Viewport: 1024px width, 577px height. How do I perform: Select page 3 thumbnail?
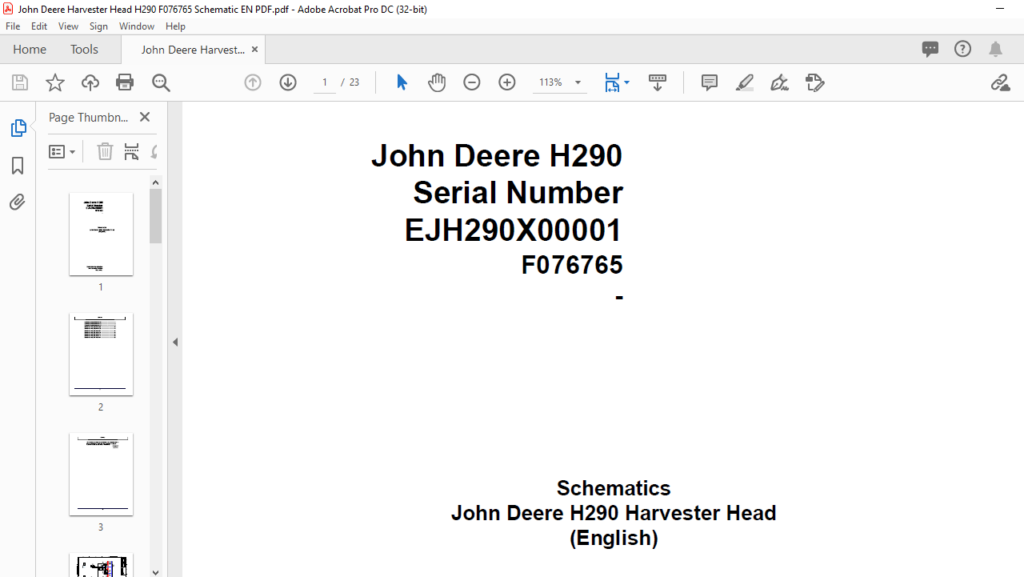coord(101,475)
